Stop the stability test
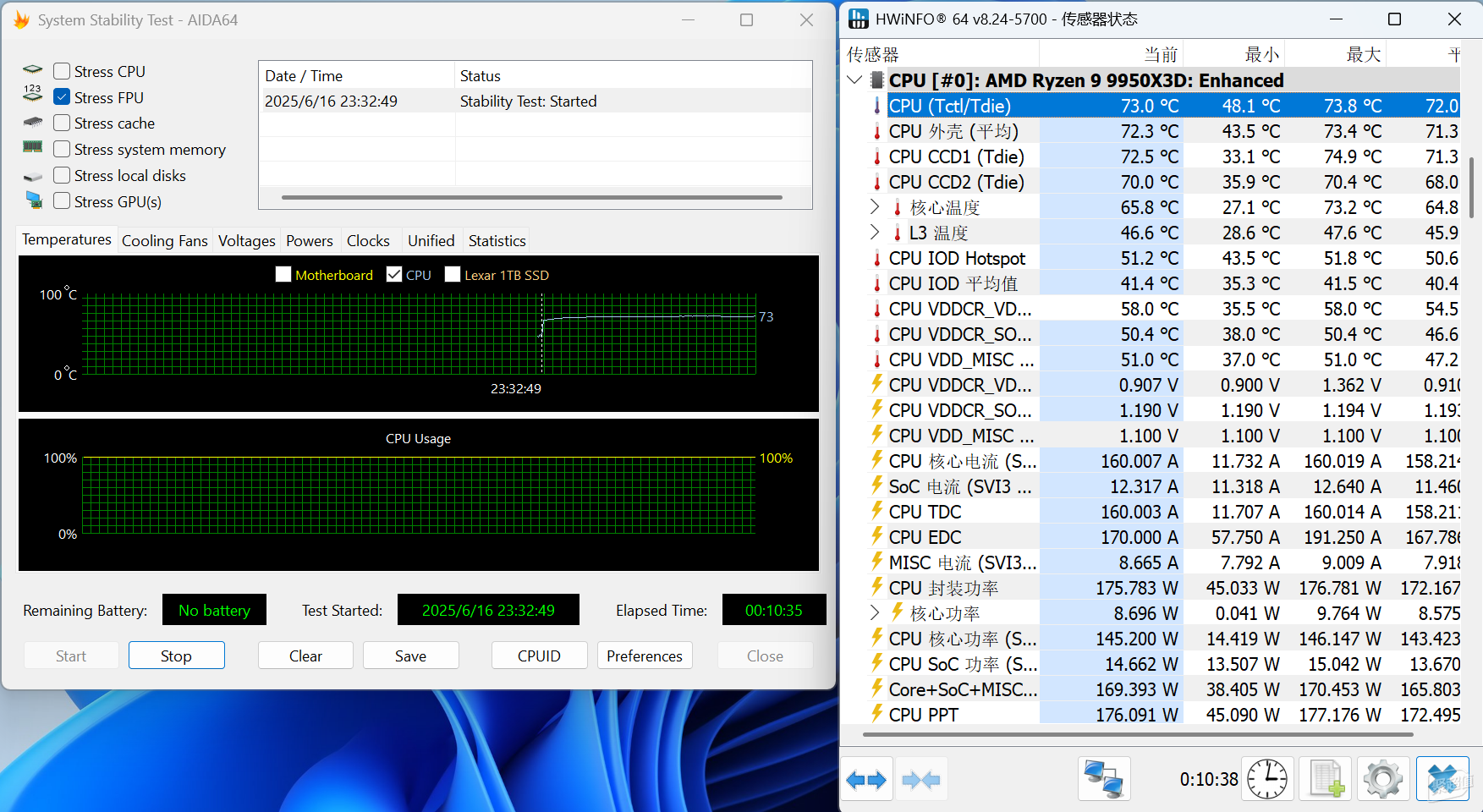1483x812 pixels. tap(176, 656)
